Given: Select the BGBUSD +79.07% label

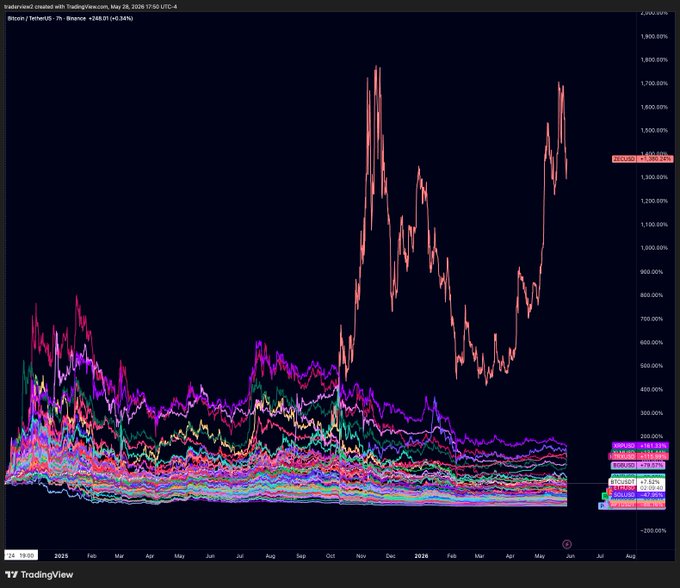Looking at the screenshot, I should (638, 465).
